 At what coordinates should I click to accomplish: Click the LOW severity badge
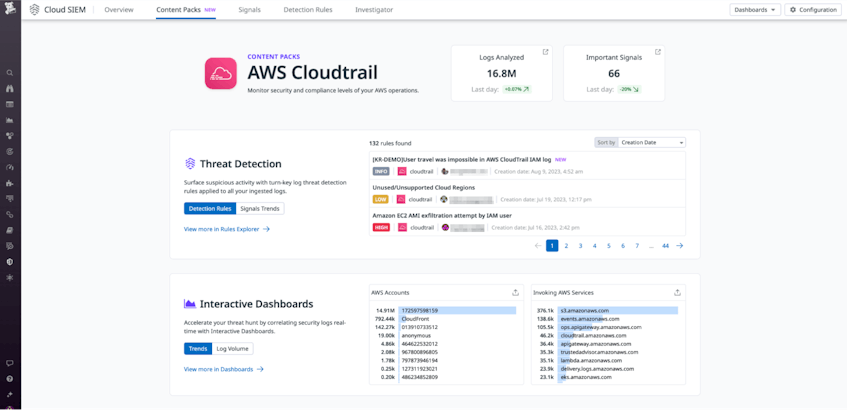click(x=380, y=199)
